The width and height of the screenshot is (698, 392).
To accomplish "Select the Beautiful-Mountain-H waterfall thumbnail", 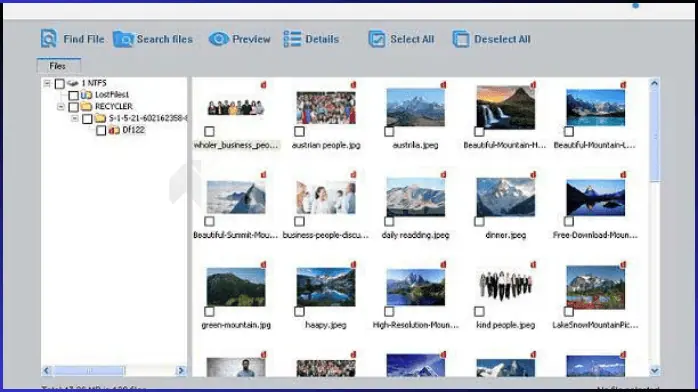I will pyautogui.click(x=505, y=107).
